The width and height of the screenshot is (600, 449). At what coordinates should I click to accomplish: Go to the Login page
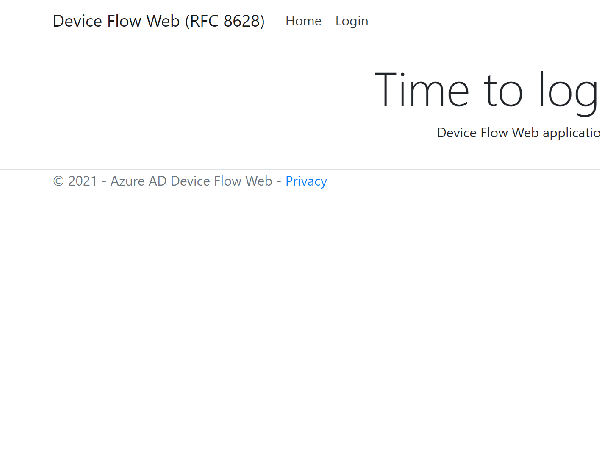tap(351, 21)
